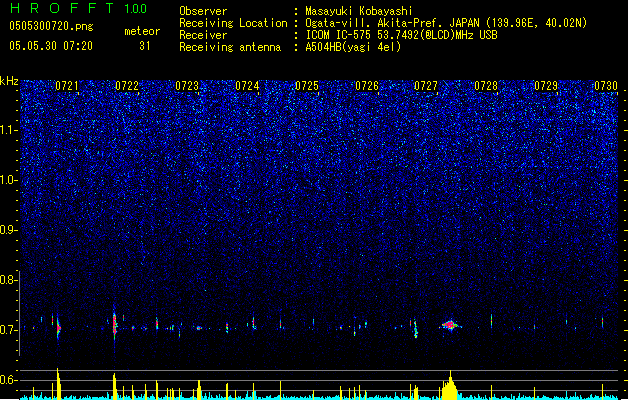
Task: Click the 0.7 frequency axis label
Action: 8,330
